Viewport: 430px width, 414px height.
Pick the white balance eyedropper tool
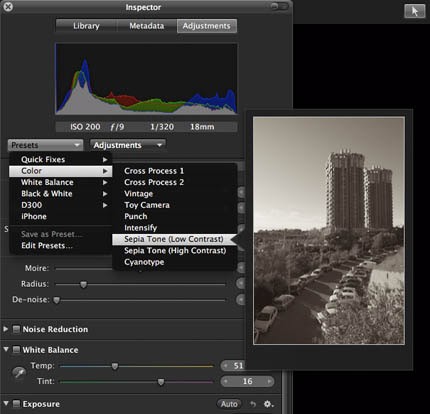tap(19, 373)
